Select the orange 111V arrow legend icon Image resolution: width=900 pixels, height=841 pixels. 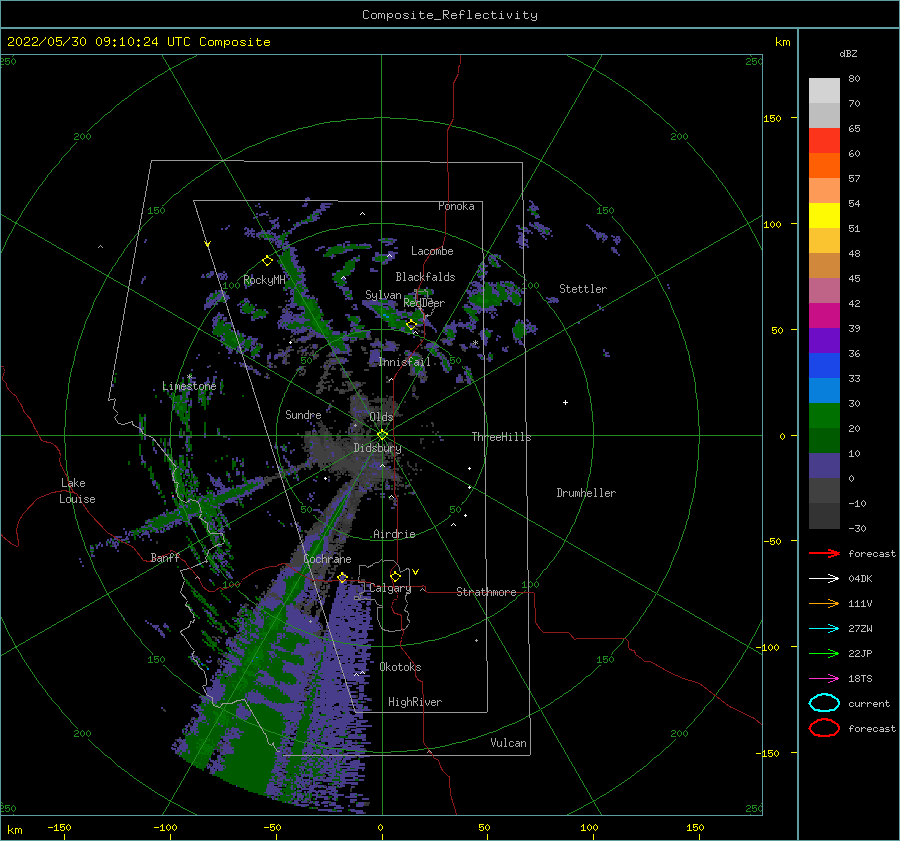[x=824, y=603]
